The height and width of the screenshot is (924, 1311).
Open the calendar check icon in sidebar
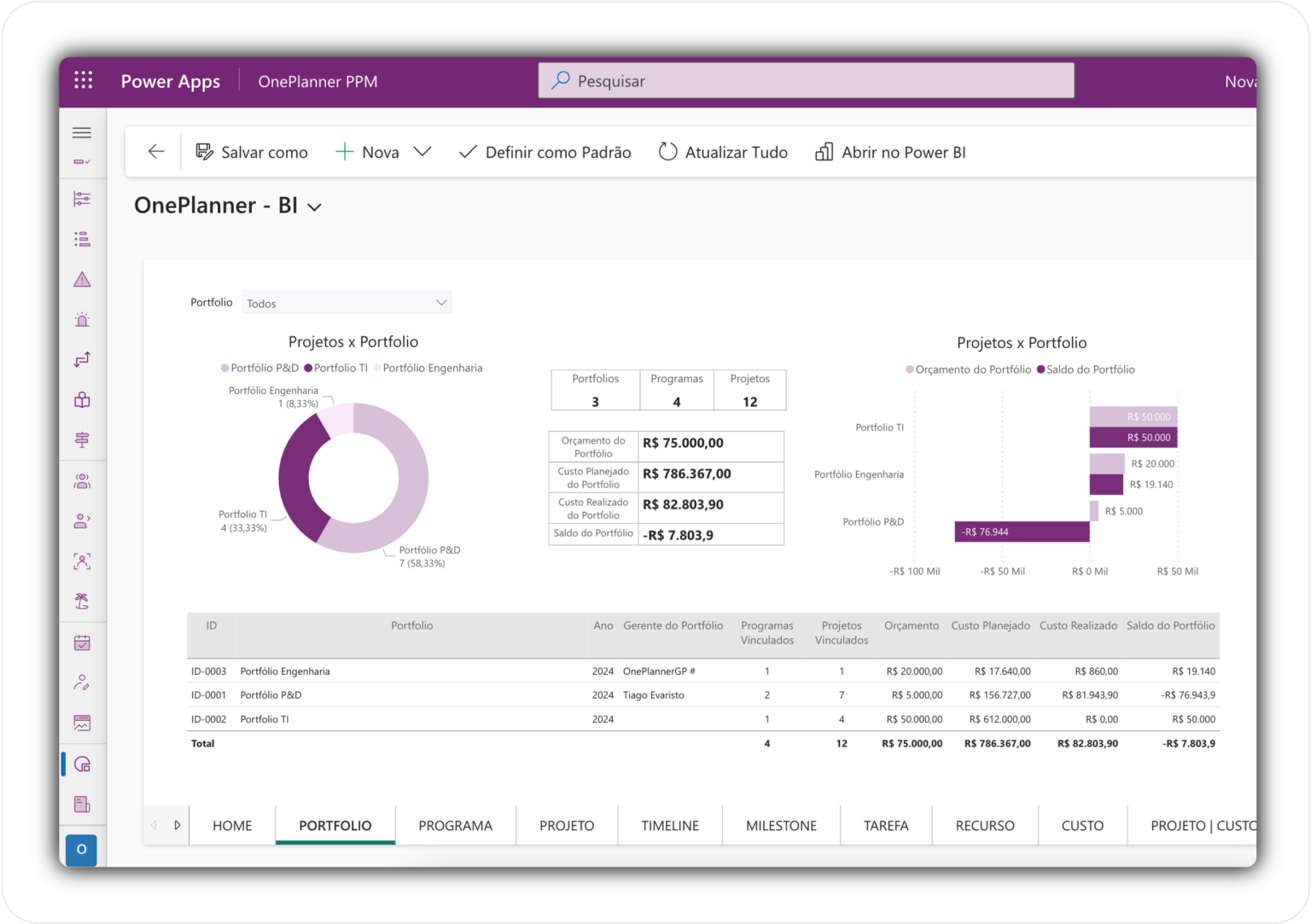pyautogui.click(x=81, y=642)
